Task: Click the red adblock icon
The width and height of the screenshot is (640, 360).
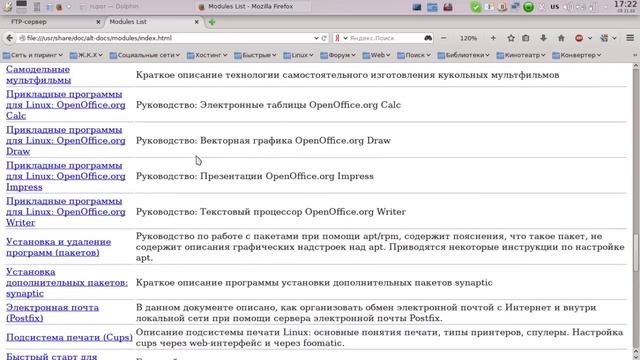Action: point(579,38)
